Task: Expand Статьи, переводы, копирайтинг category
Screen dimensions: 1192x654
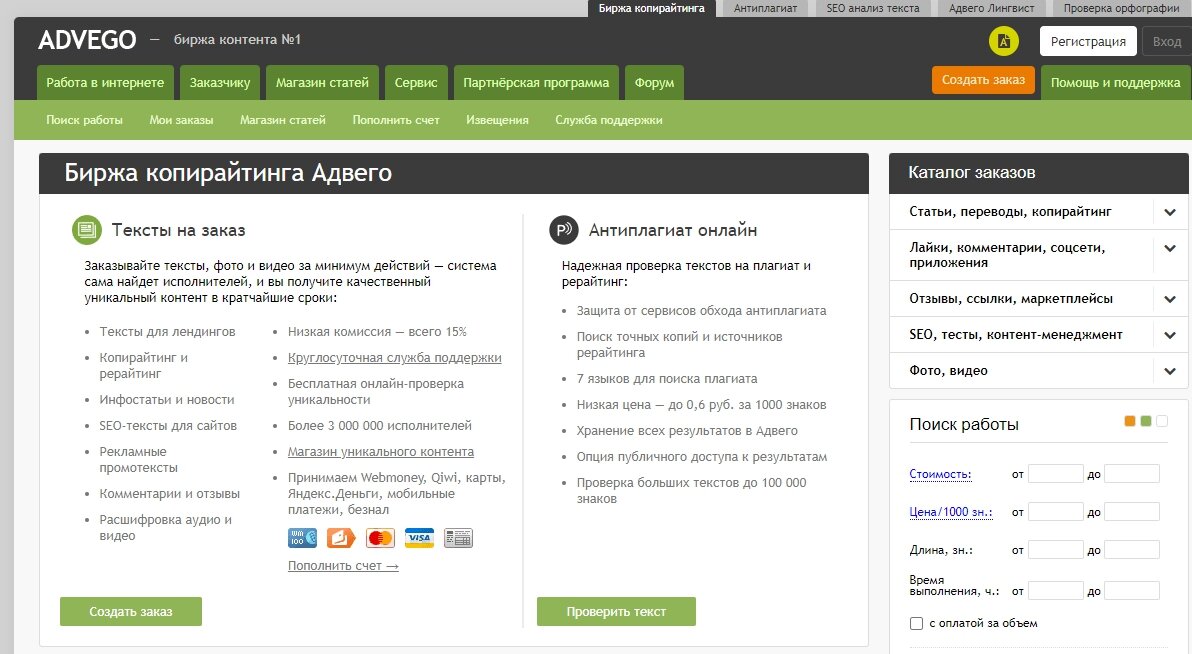Action: (1170, 212)
